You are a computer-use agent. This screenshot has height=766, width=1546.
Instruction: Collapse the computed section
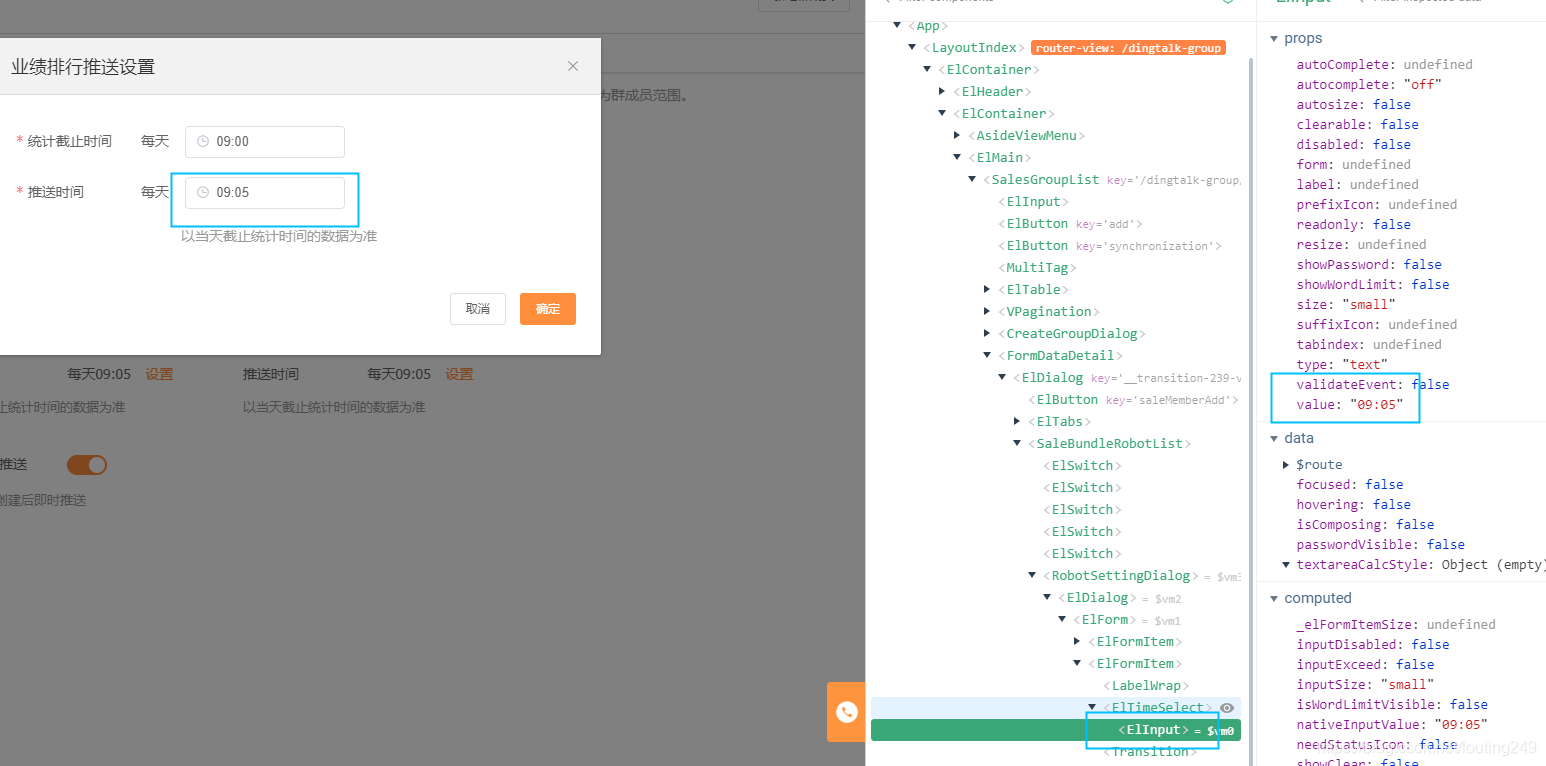(1274, 598)
